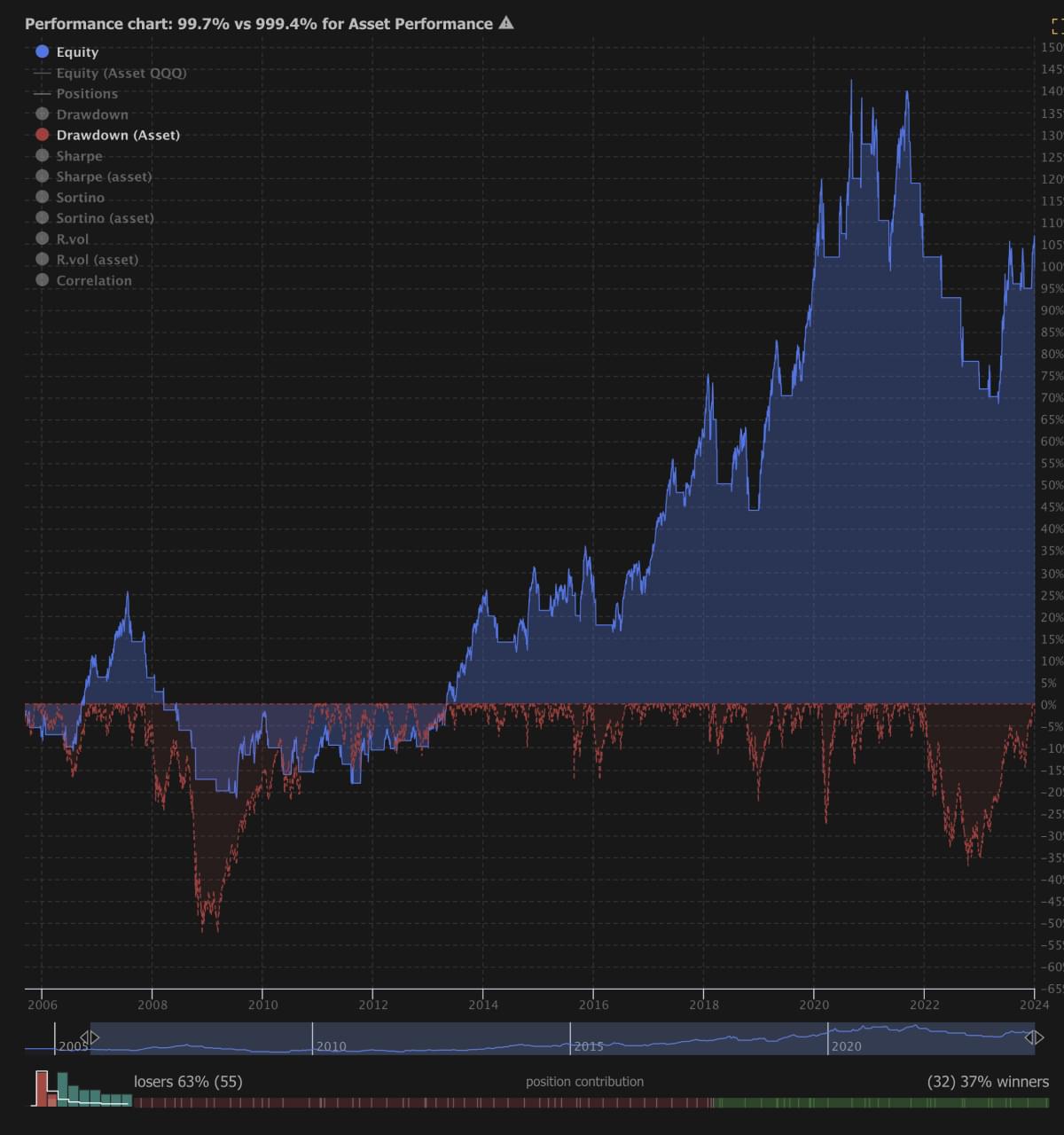Click the red Drawdown (Asset) legend dot

[41, 135]
